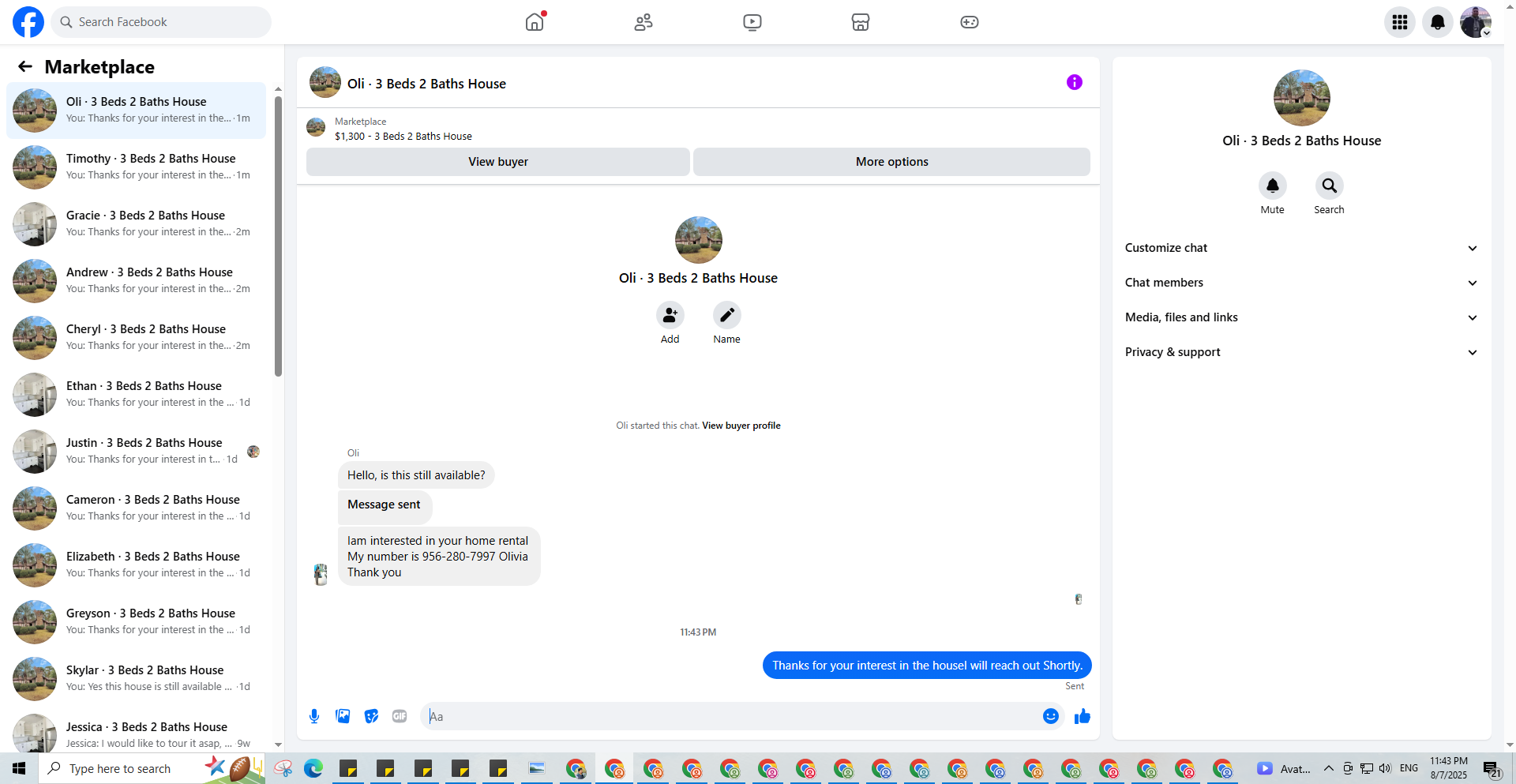Click conversation list scroll down arrow
The width and height of the screenshot is (1516, 784).
(278, 745)
